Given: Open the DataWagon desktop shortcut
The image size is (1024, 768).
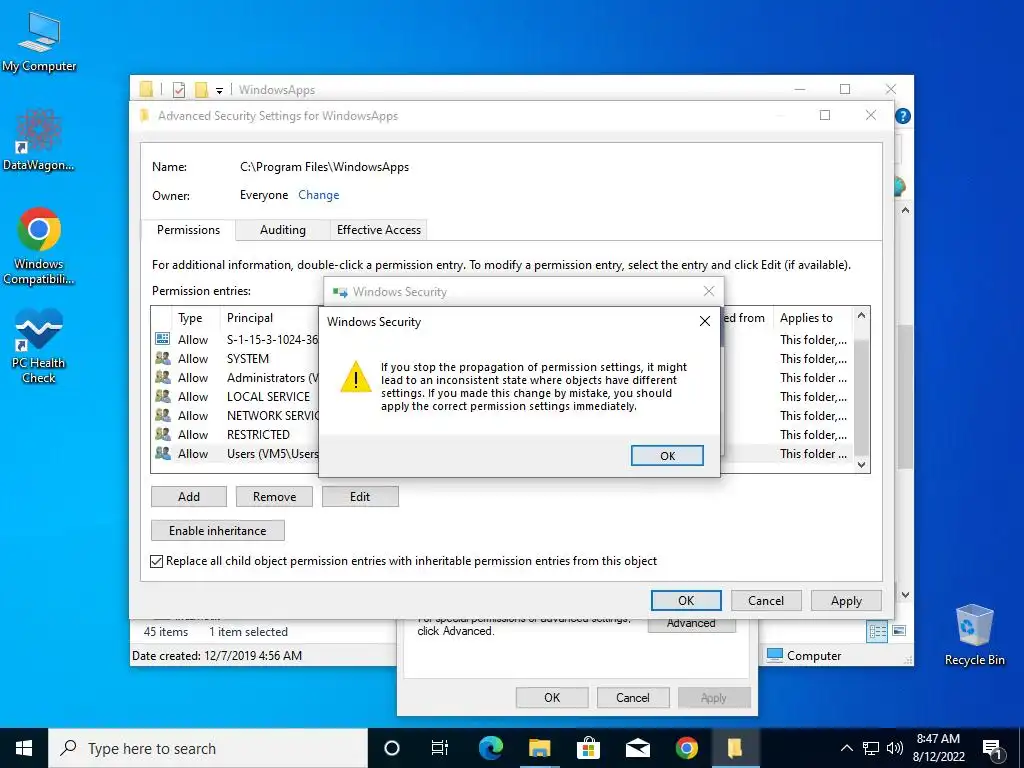Looking at the screenshot, I should click(39, 140).
